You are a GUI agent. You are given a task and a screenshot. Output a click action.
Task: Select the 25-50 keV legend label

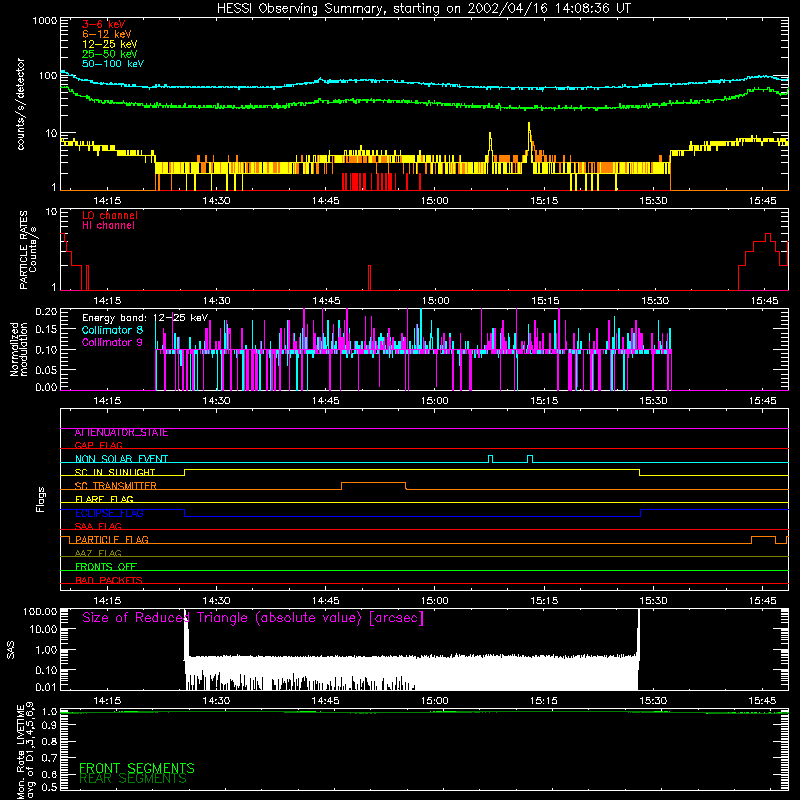[110, 54]
